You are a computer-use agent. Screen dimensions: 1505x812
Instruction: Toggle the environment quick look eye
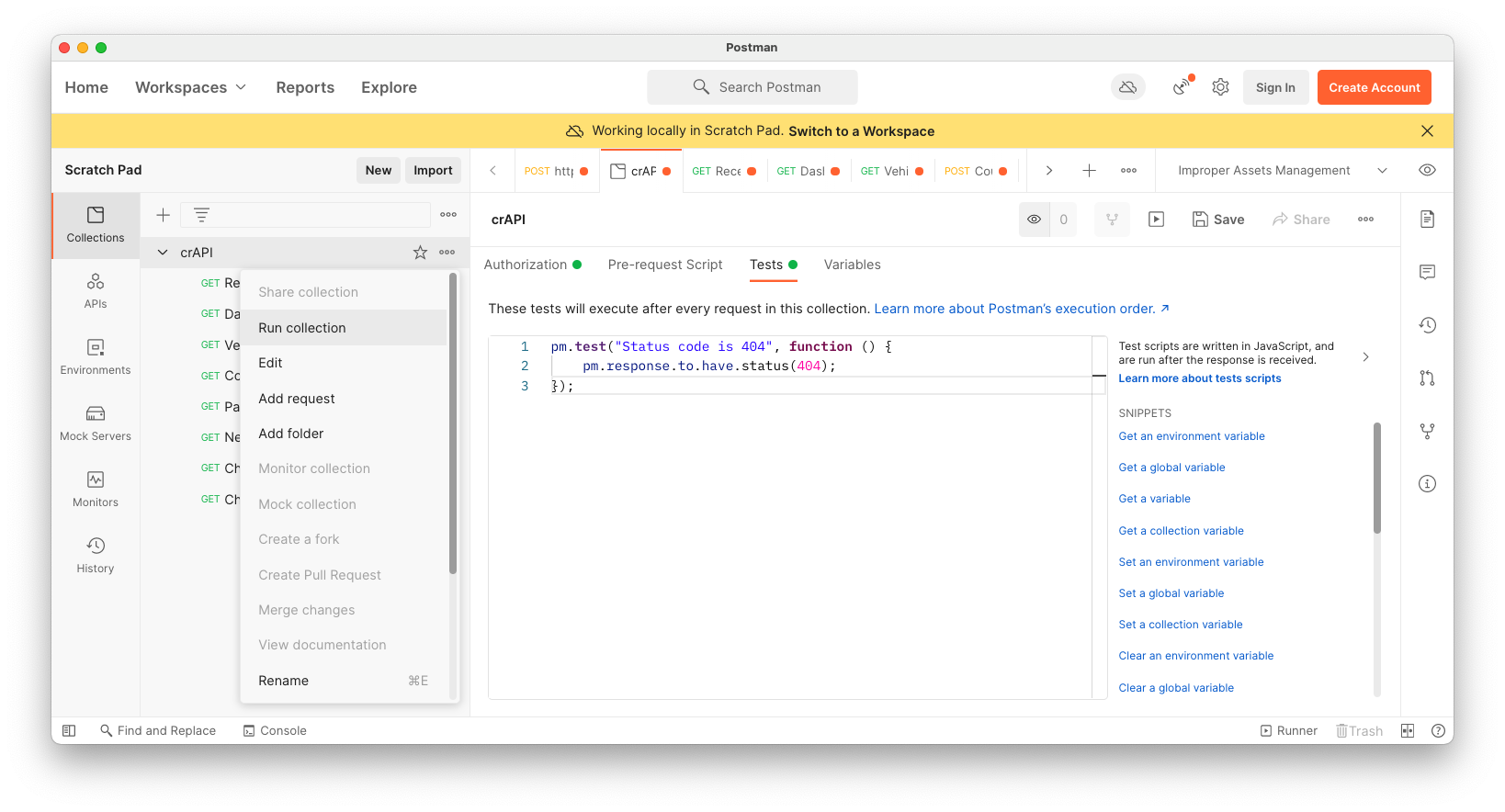coord(1427,170)
